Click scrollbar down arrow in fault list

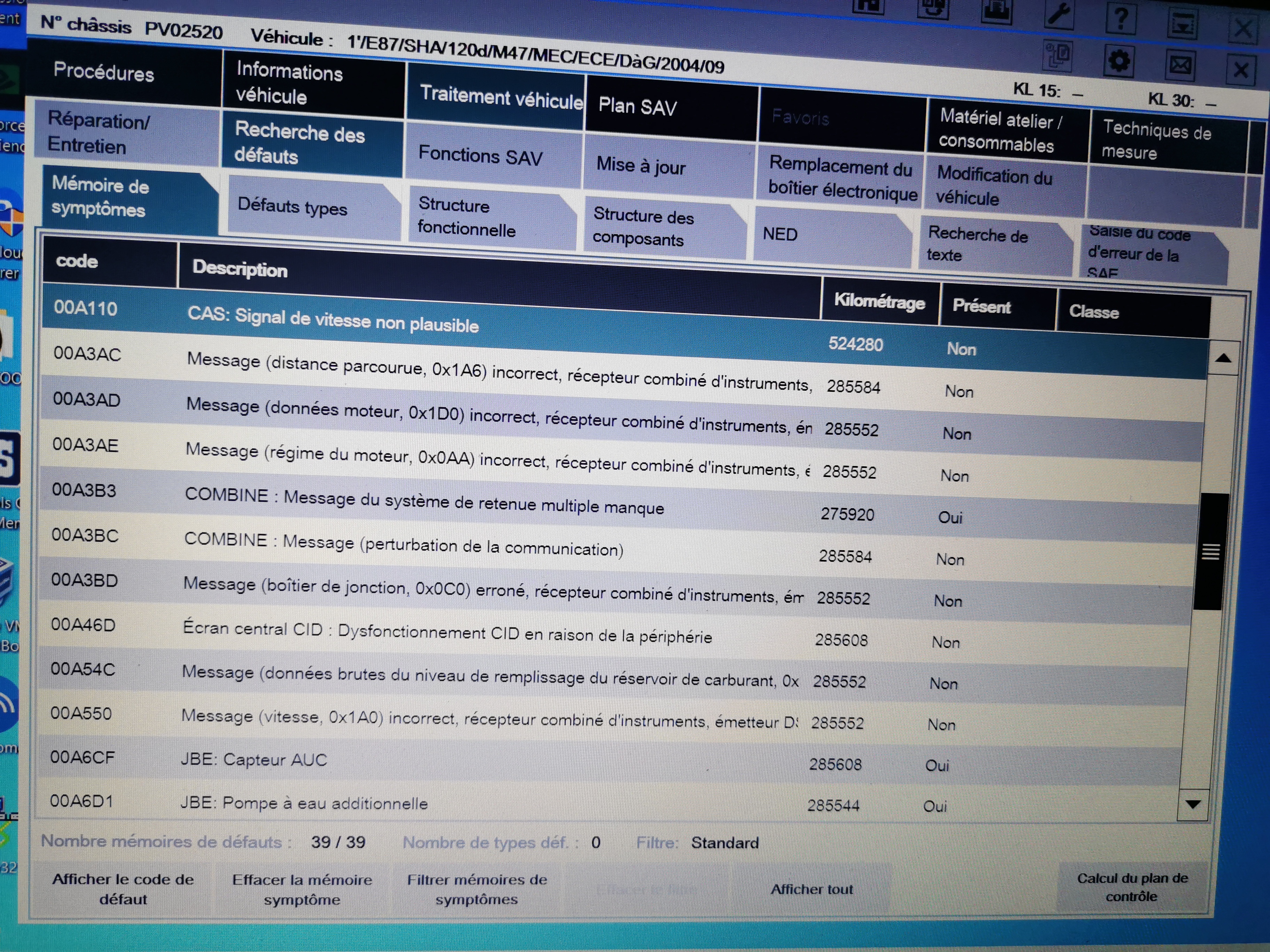[1193, 804]
